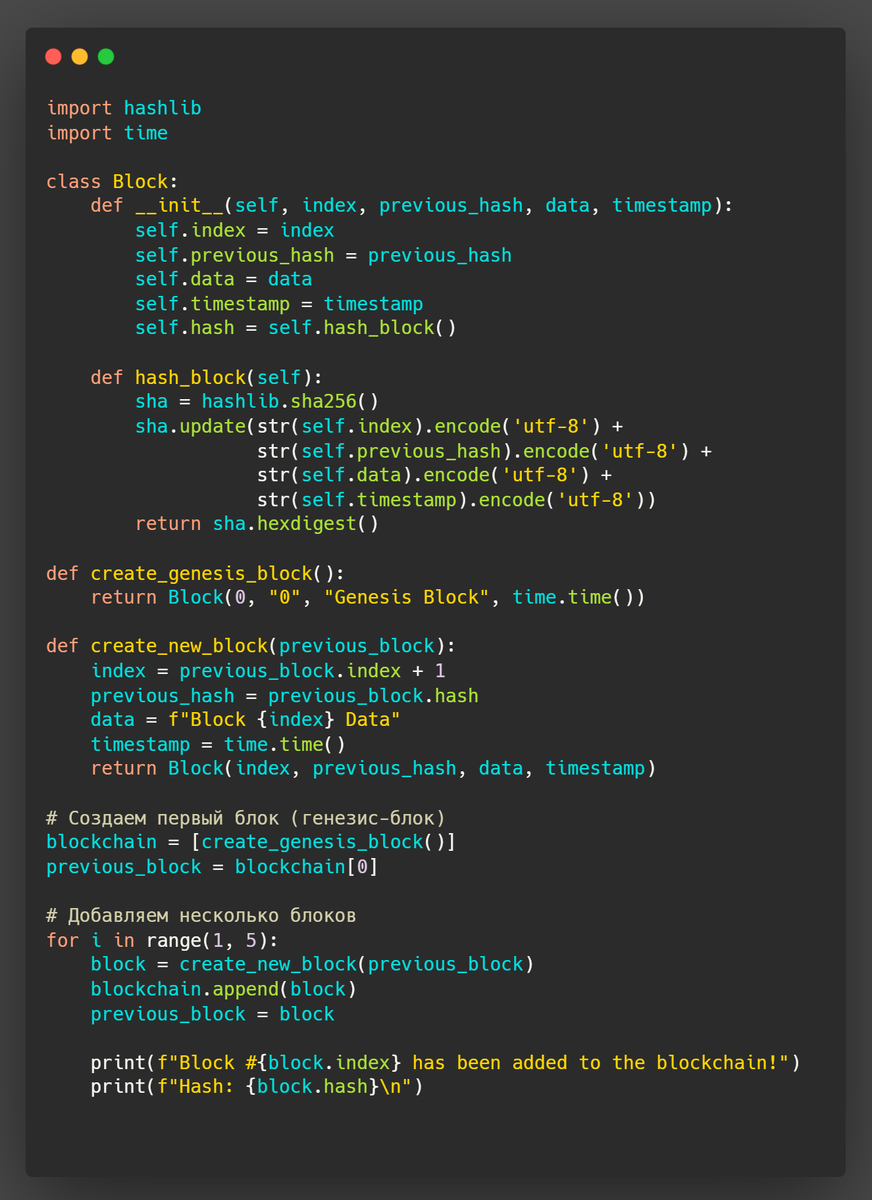Click the line "index = previous_block.index + 1"
This screenshot has width=872, height=1200.
click(268, 671)
